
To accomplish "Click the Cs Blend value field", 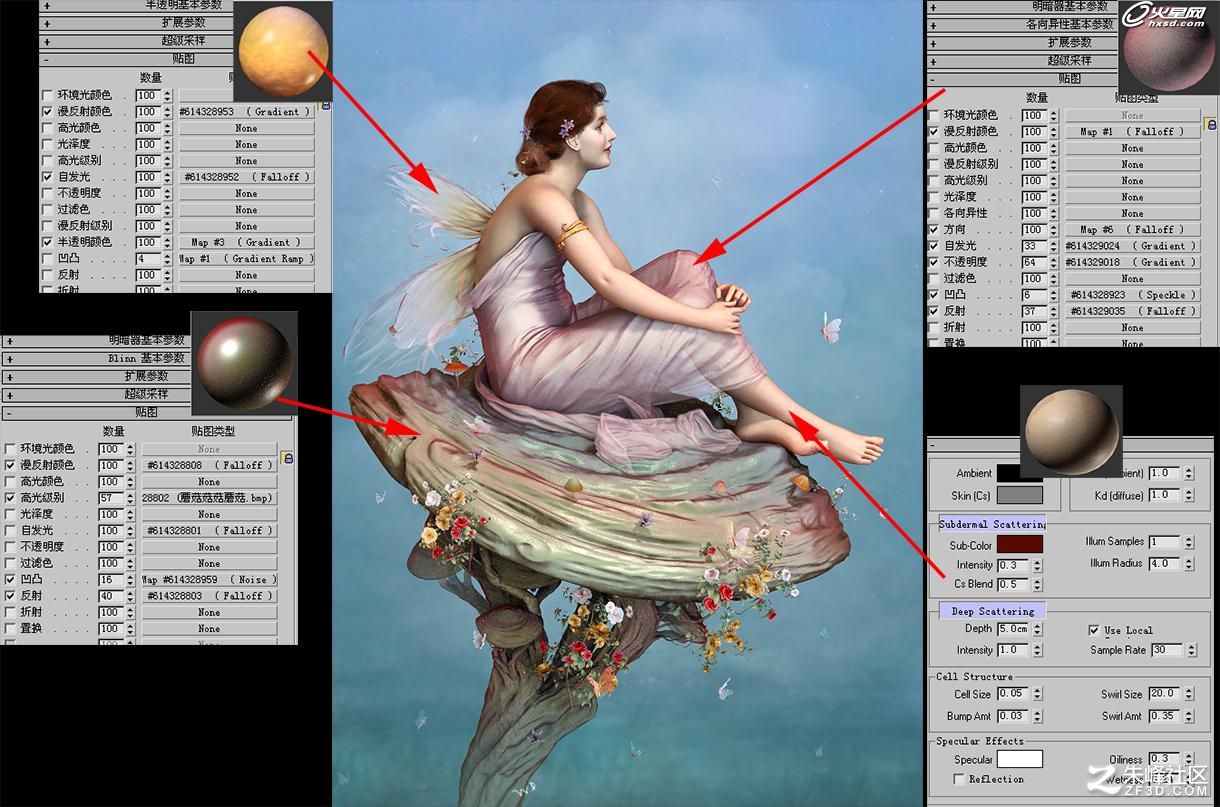I will click(1013, 584).
